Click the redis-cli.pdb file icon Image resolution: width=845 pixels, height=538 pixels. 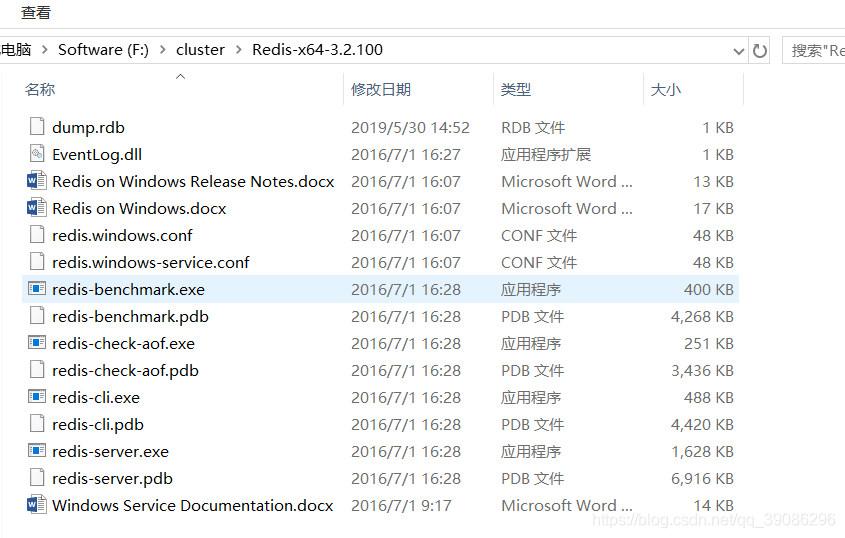(x=37, y=423)
